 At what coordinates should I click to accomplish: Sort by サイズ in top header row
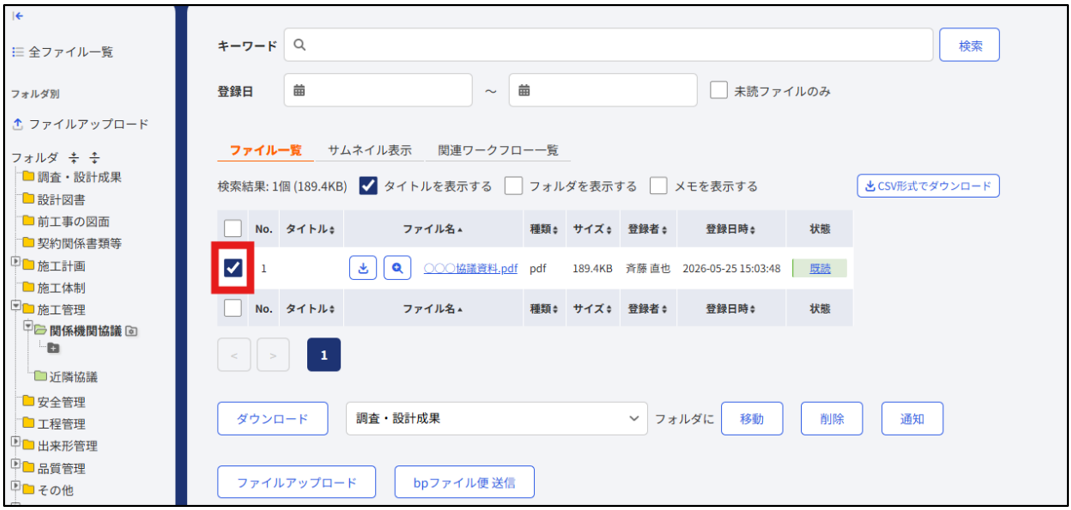pos(592,229)
